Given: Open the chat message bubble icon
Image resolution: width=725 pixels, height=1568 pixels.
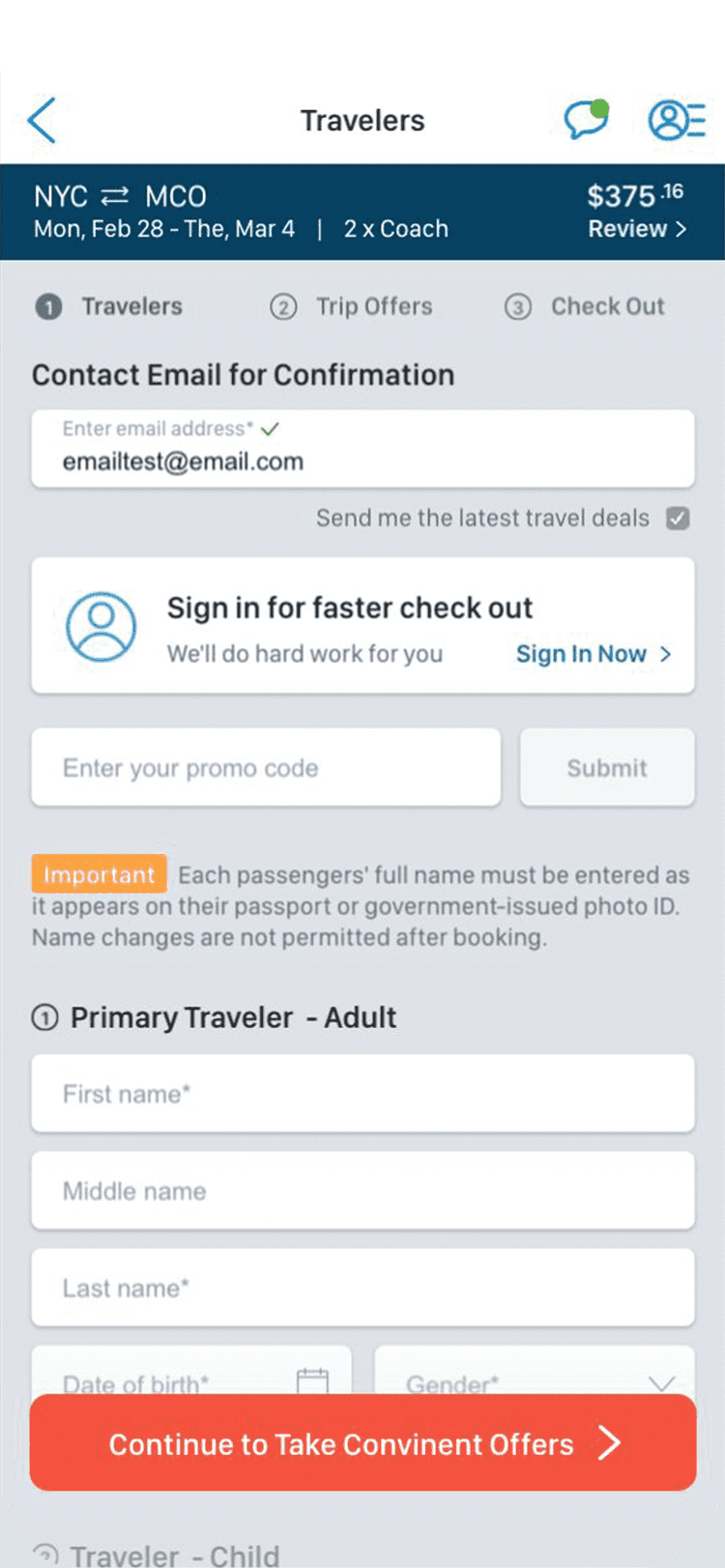Looking at the screenshot, I should click(587, 120).
